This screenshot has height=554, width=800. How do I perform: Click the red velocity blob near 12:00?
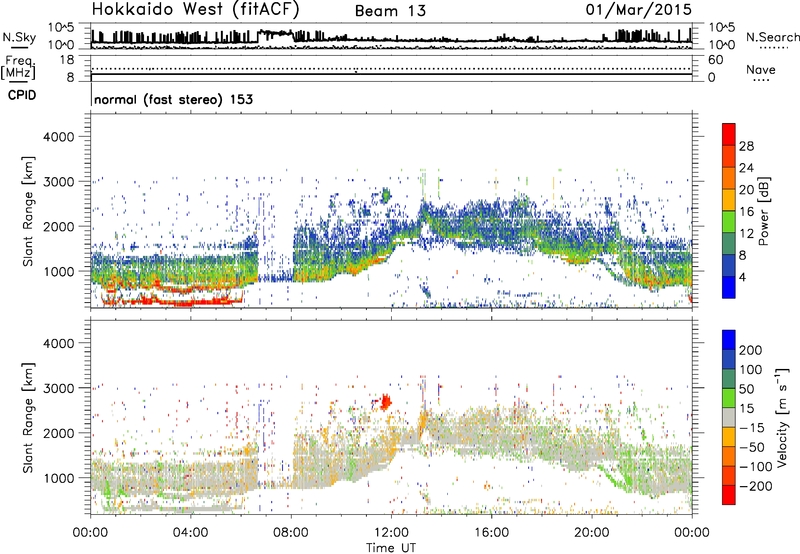click(x=386, y=402)
